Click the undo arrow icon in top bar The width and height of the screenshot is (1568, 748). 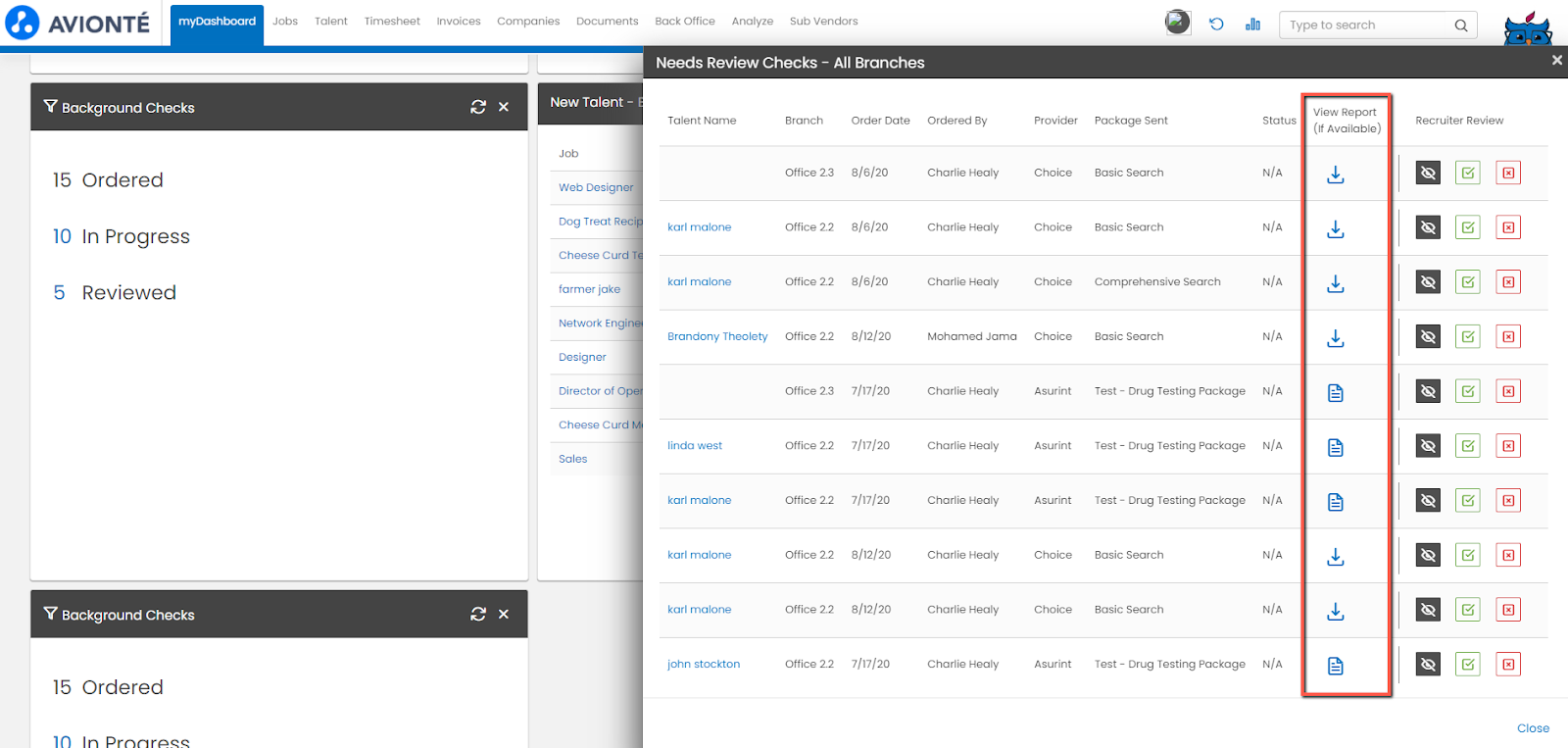[x=1216, y=25]
